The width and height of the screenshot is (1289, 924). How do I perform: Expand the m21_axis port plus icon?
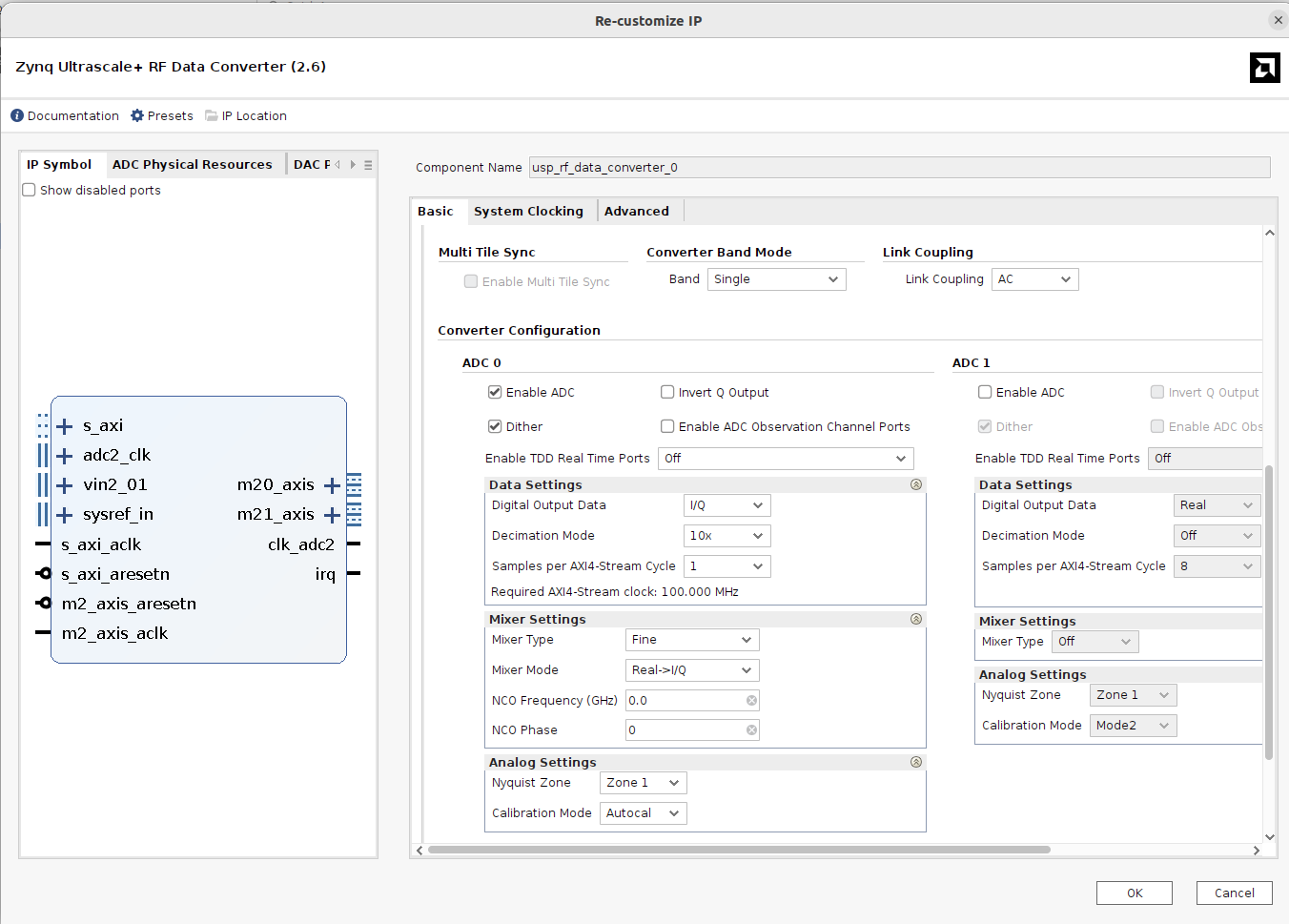click(332, 515)
